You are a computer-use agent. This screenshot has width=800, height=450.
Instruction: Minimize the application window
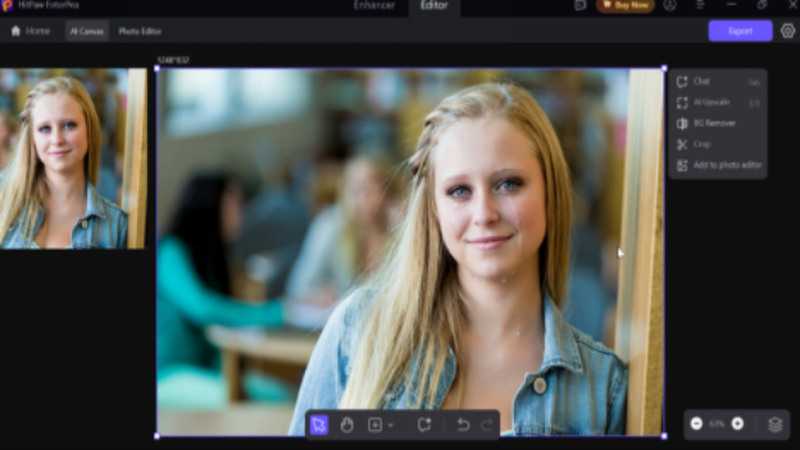click(x=732, y=5)
